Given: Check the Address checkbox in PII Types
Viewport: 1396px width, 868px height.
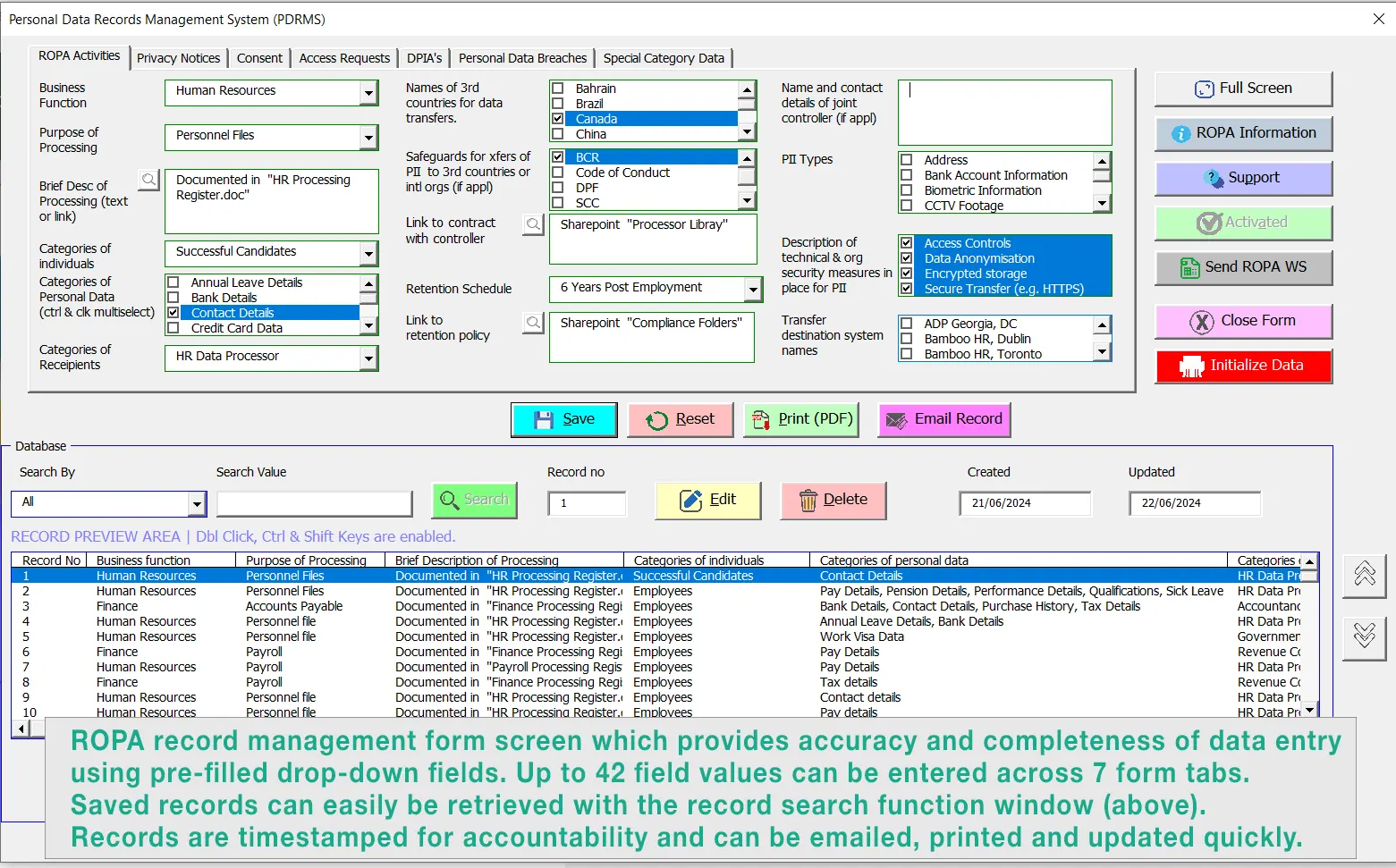Looking at the screenshot, I should [x=908, y=160].
